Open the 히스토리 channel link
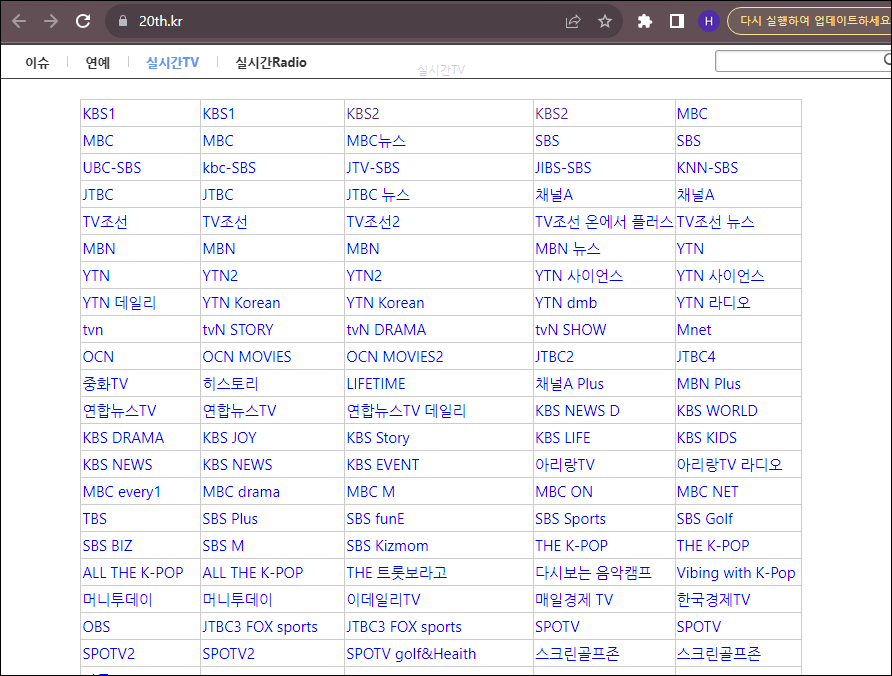The width and height of the screenshot is (892, 676). (x=230, y=384)
